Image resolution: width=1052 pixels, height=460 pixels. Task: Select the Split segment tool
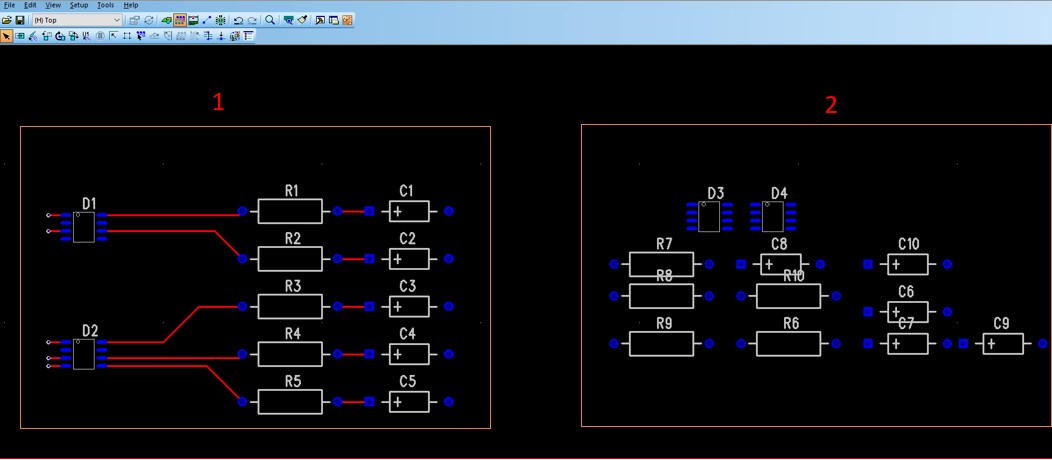coord(127,36)
